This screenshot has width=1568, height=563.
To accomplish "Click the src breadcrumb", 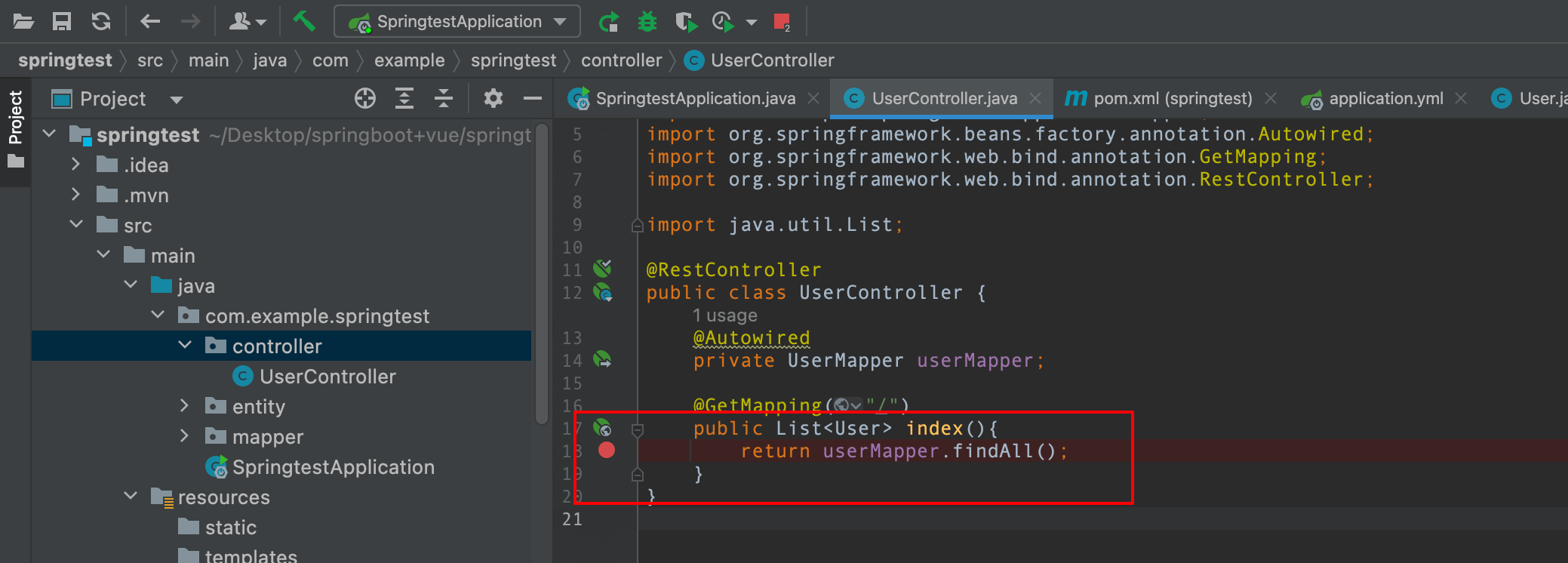I will pyautogui.click(x=150, y=60).
